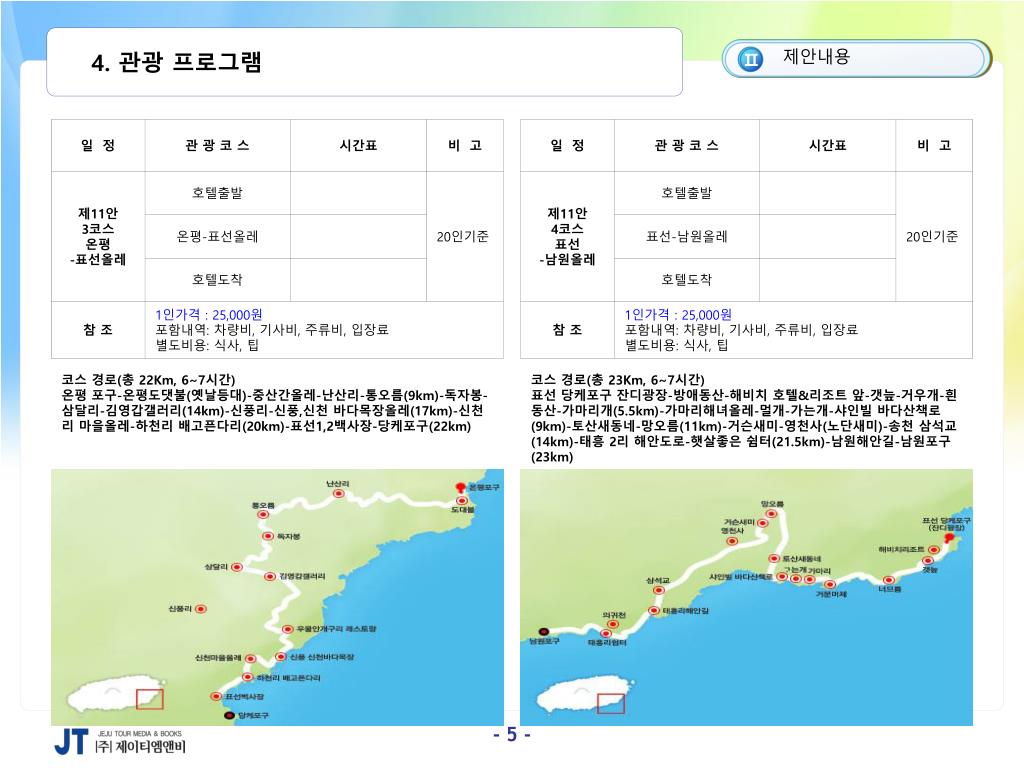This screenshot has height=768, width=1024.
Task: Click the '|주| 제이티엠앤비' company name
Action: (x=140, y=746)
